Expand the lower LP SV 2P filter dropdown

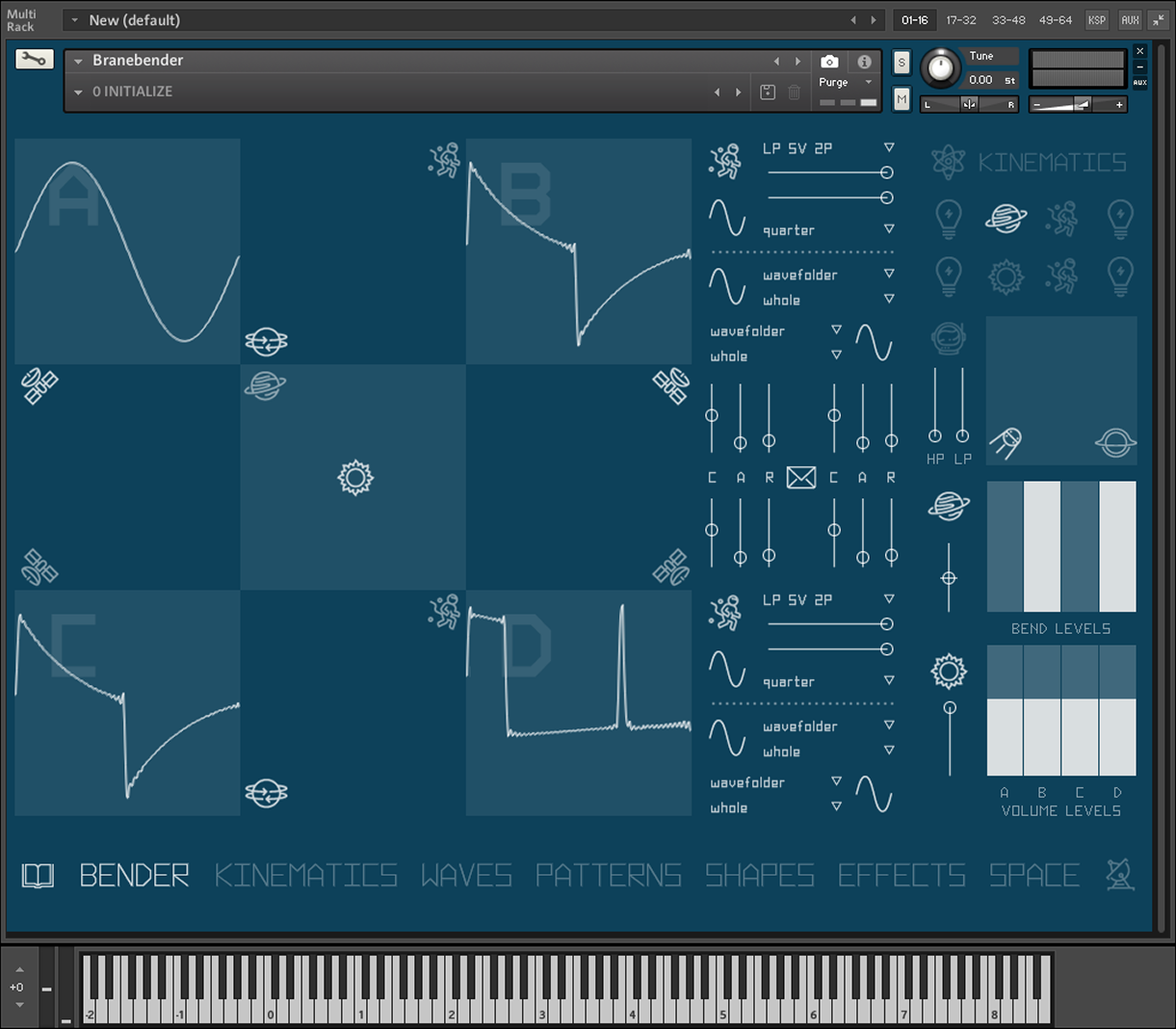[889, 599]
